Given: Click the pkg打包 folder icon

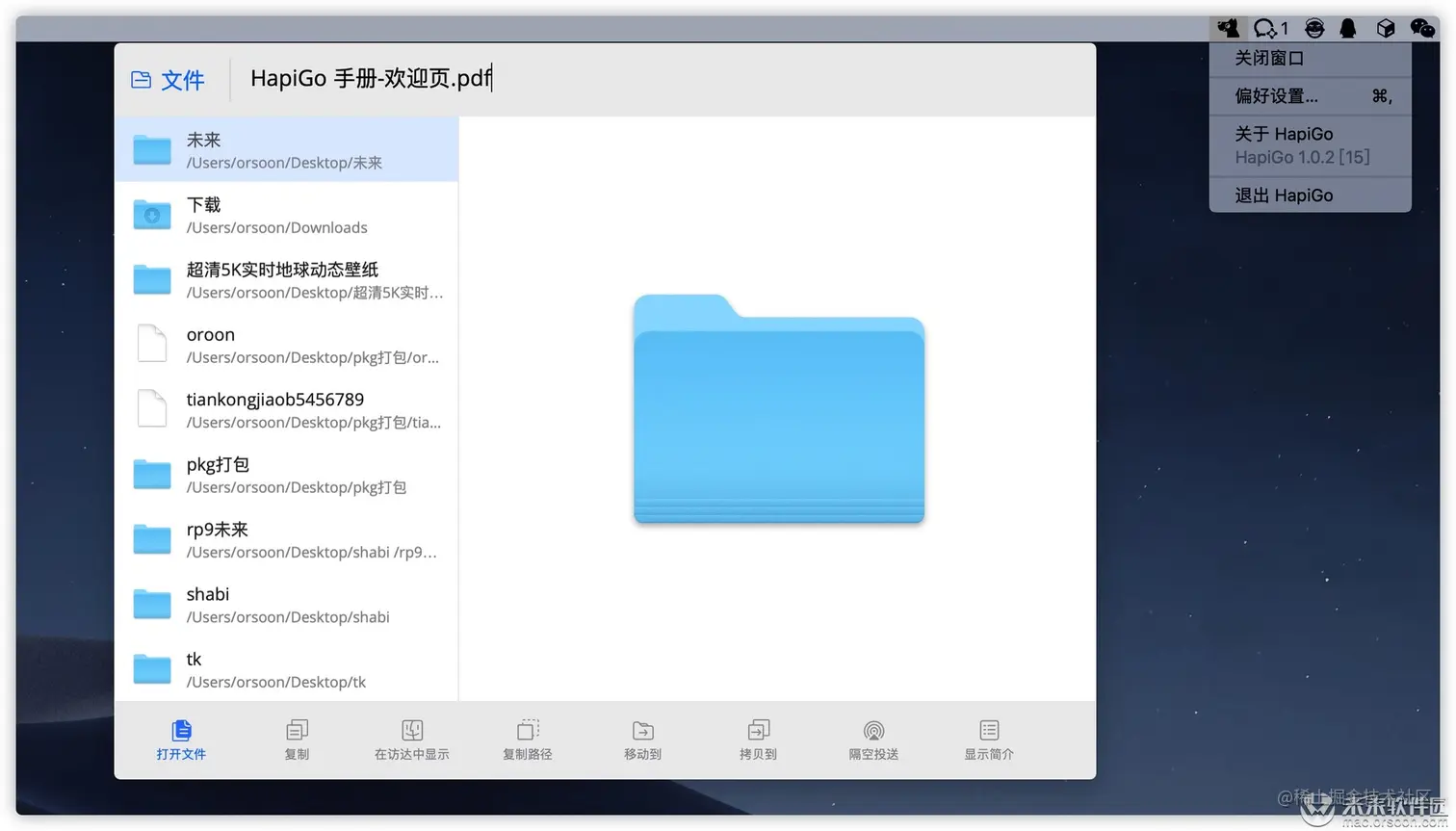Looking at the screenshot, I should [152, 474].
